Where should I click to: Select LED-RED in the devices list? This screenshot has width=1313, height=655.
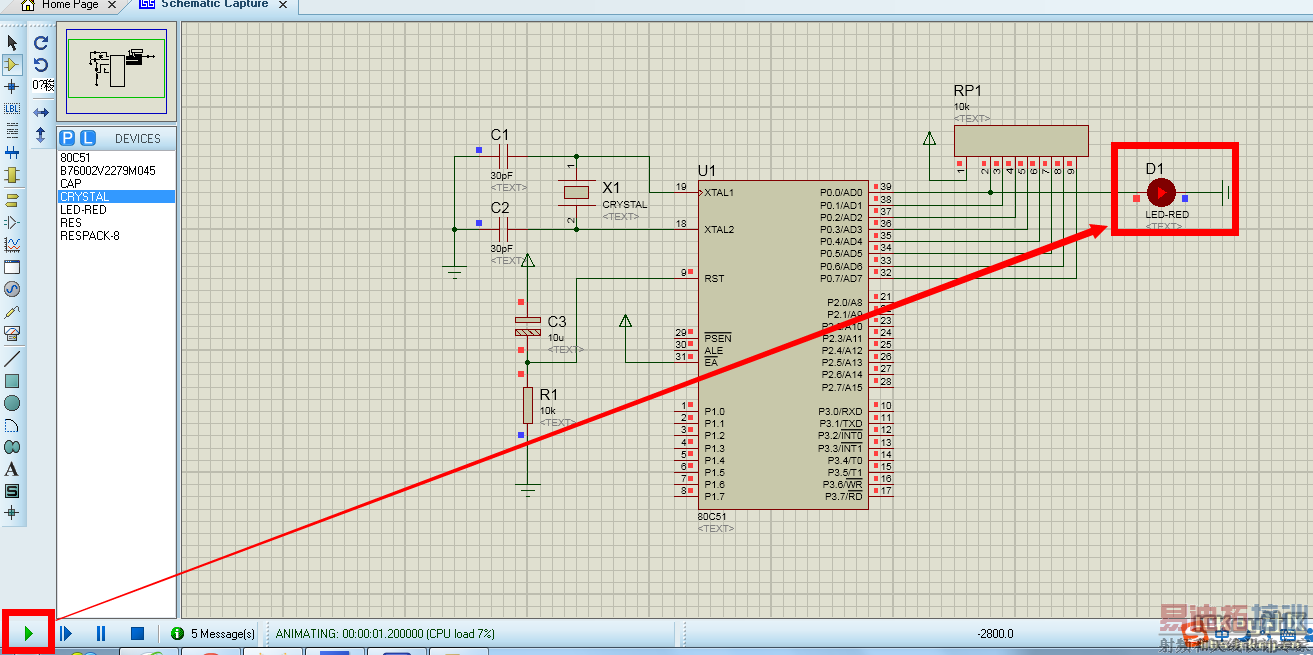tap(83, 210)
